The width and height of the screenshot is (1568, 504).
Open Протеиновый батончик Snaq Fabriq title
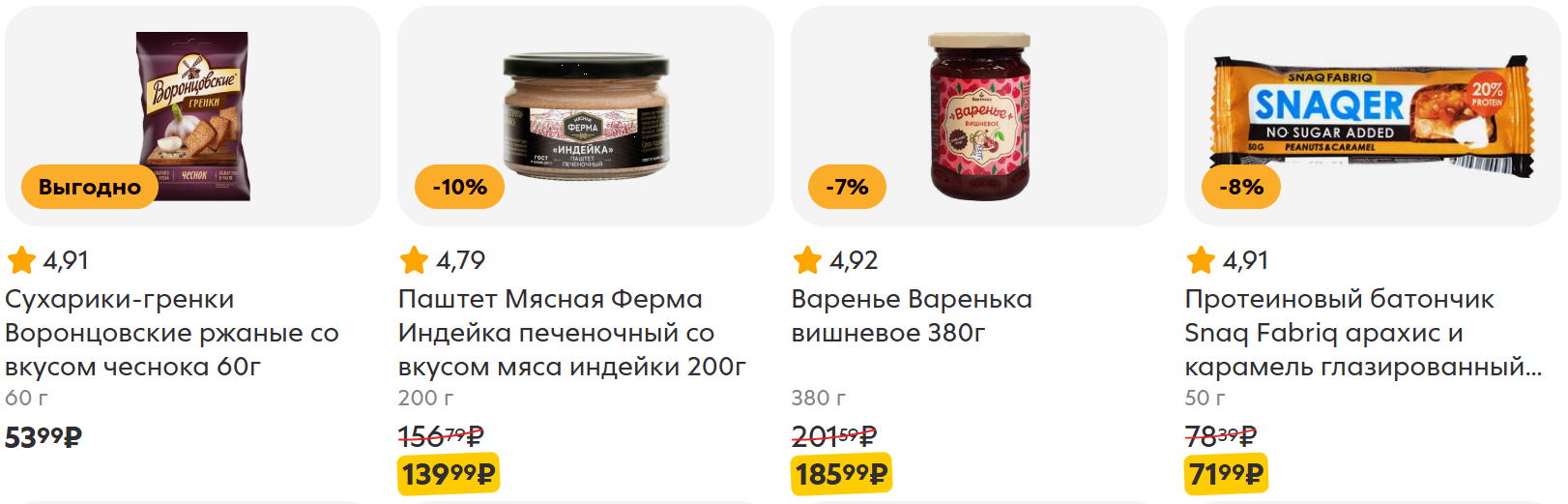click(1363, 333)
